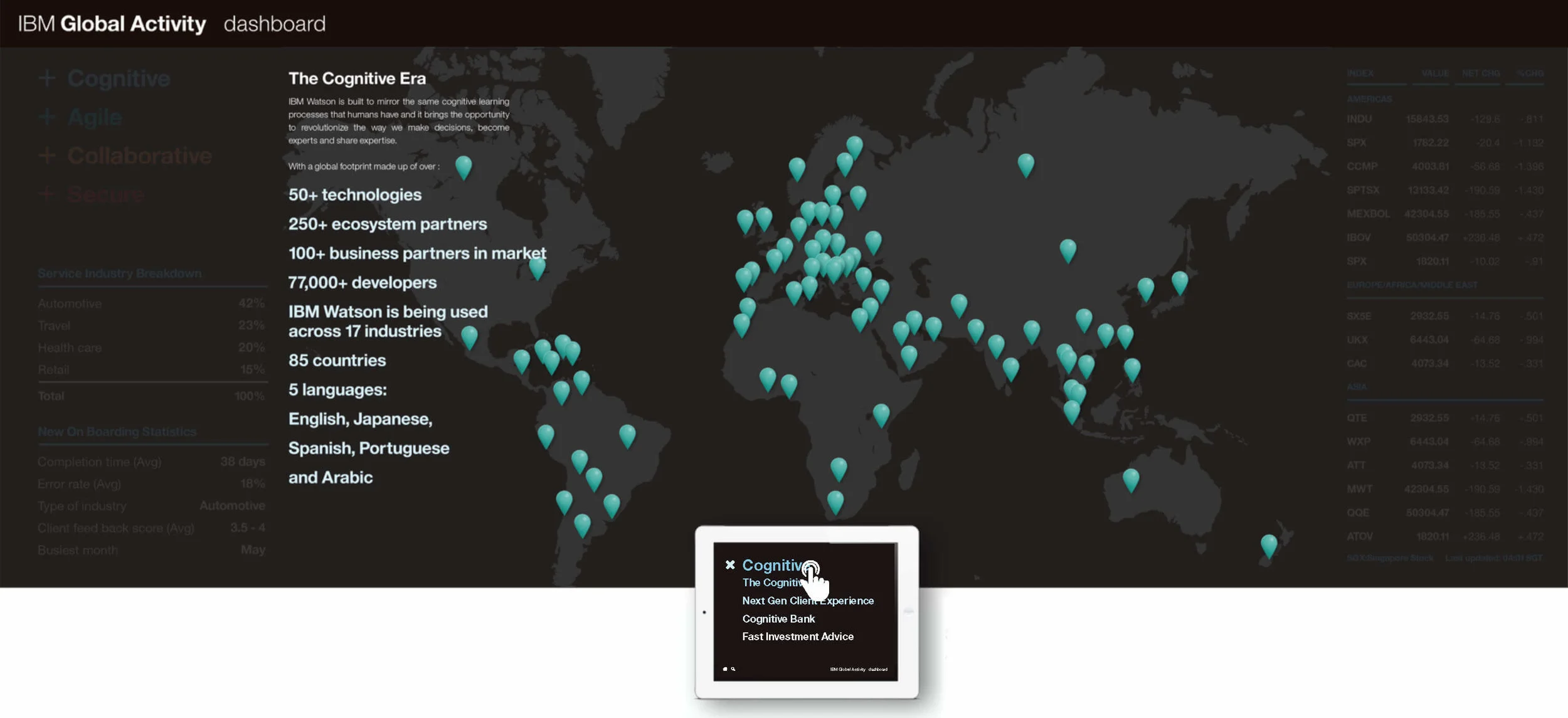Open 'Fast Investment Advice' menu entry
This screenshot has height=718, width=1568.
click(x=797, y=636)
